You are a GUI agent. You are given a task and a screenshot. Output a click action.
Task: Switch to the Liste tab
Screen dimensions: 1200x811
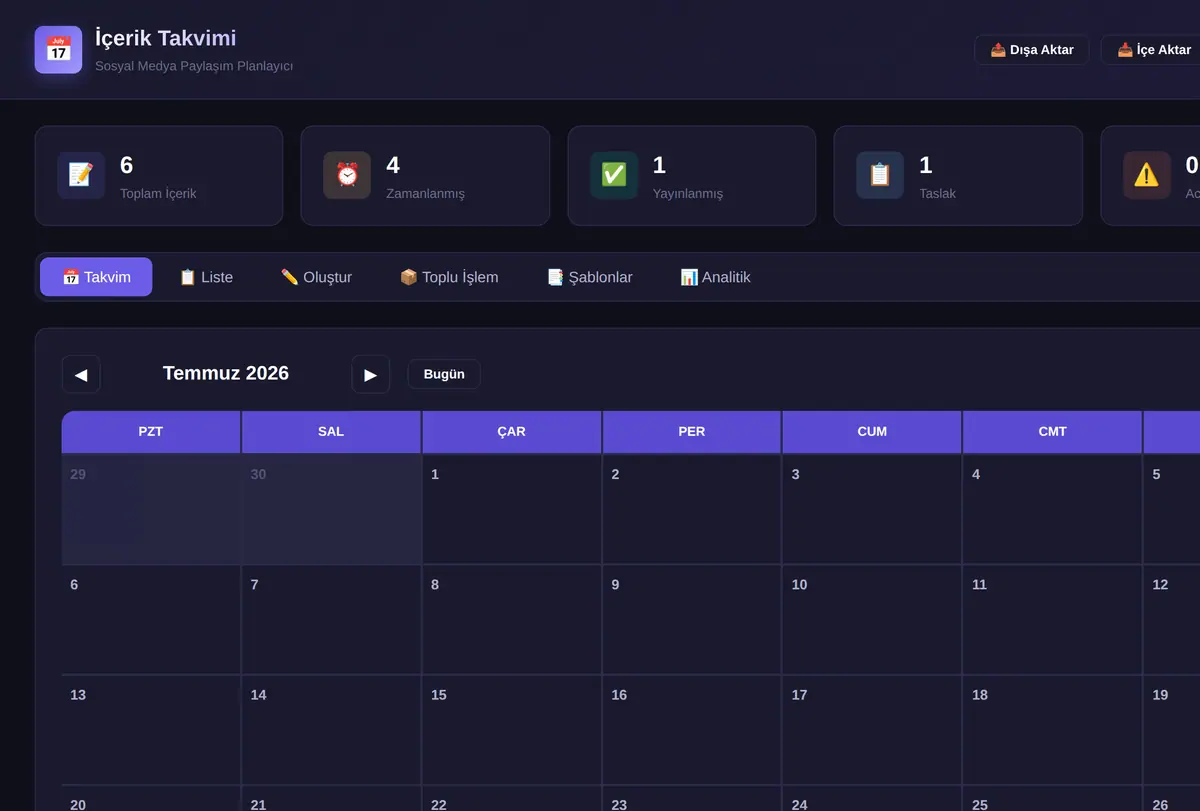pyautogui.click(x=206, y=277)
